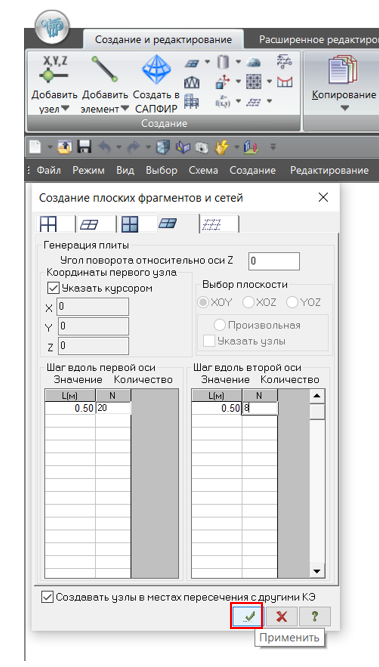The width and height of the screenshot is (379, 667).
Task: Click the 3D cube view icon
Action: pyautogui.click(x=163, y=147)
